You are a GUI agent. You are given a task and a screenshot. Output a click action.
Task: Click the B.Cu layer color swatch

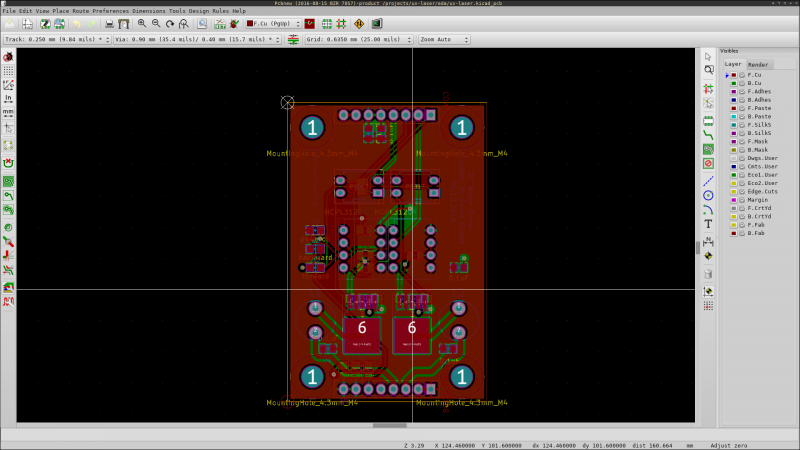point(734,83)
